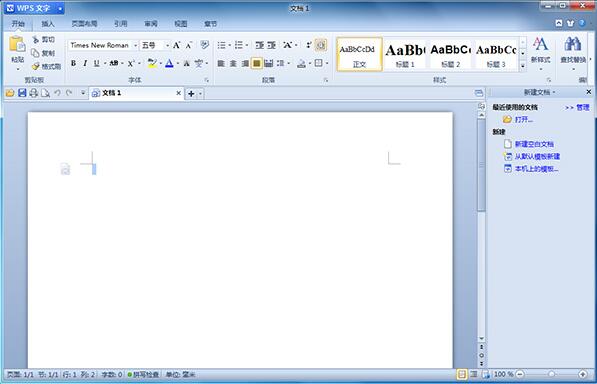Select the Format Painter brush icon
Viewport: 597px width, 384px height.
(x=36, y=67)
